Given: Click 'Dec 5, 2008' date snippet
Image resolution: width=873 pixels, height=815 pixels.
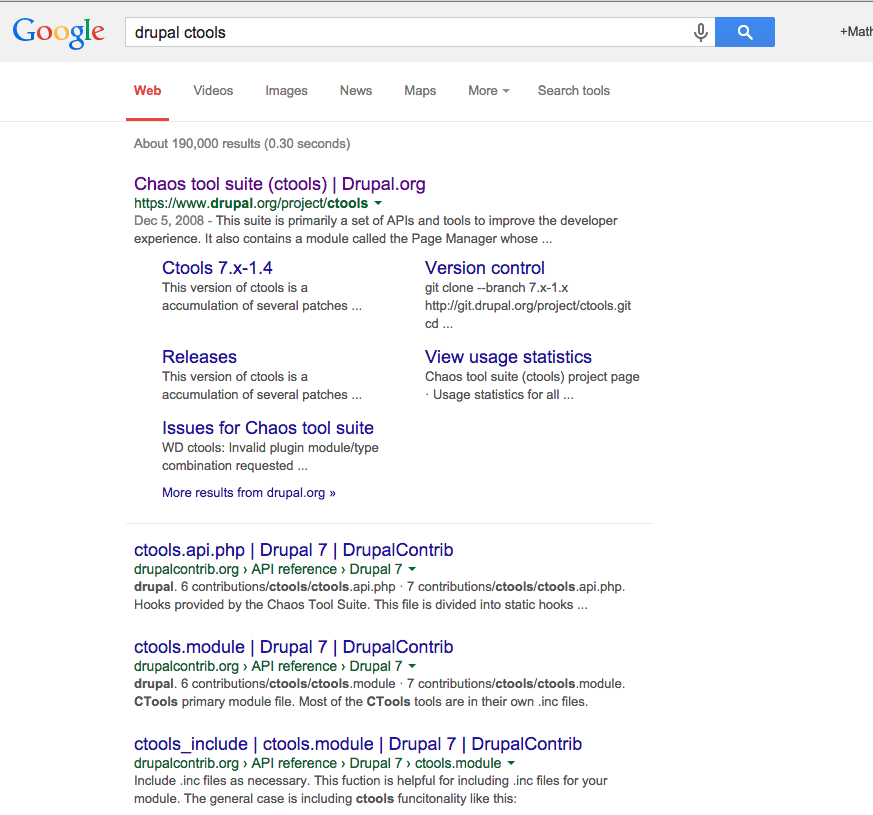Looking at the screenshot, I should click(169, 220).
